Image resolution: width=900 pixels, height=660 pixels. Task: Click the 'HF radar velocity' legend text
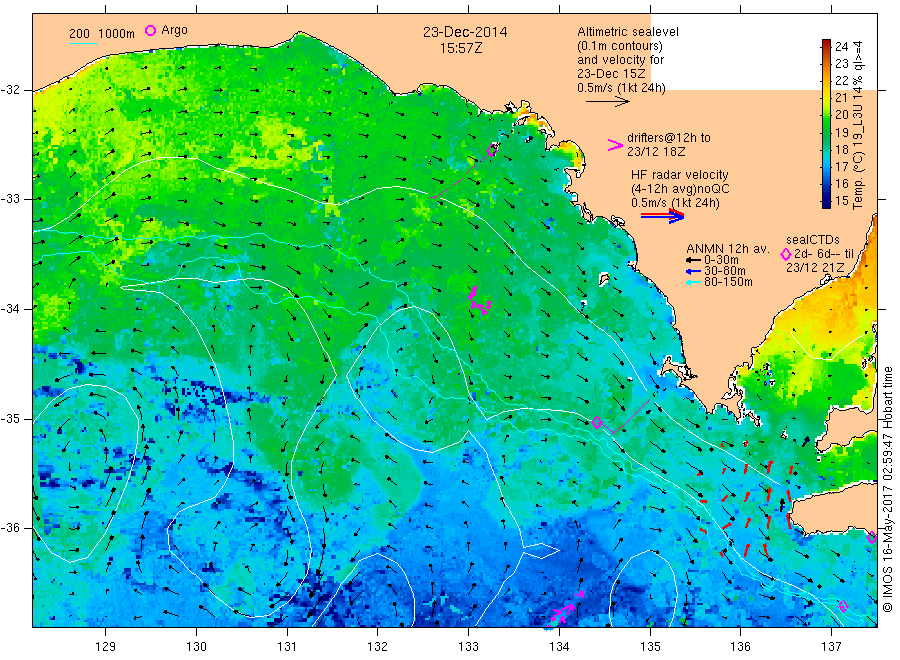click(x=680, y=174)
